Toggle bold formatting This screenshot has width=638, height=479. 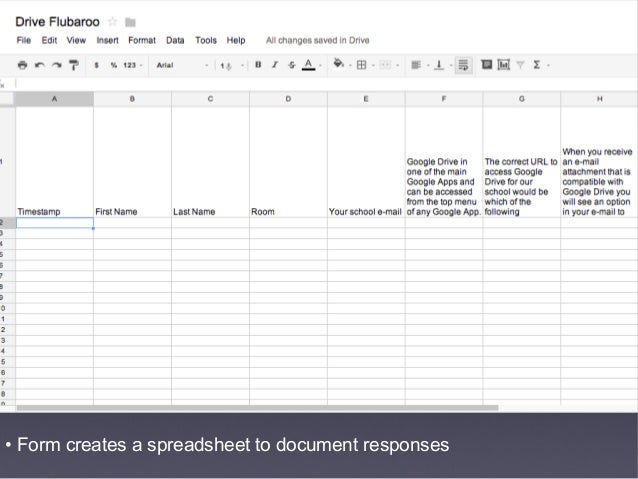[x=258, y=65]
